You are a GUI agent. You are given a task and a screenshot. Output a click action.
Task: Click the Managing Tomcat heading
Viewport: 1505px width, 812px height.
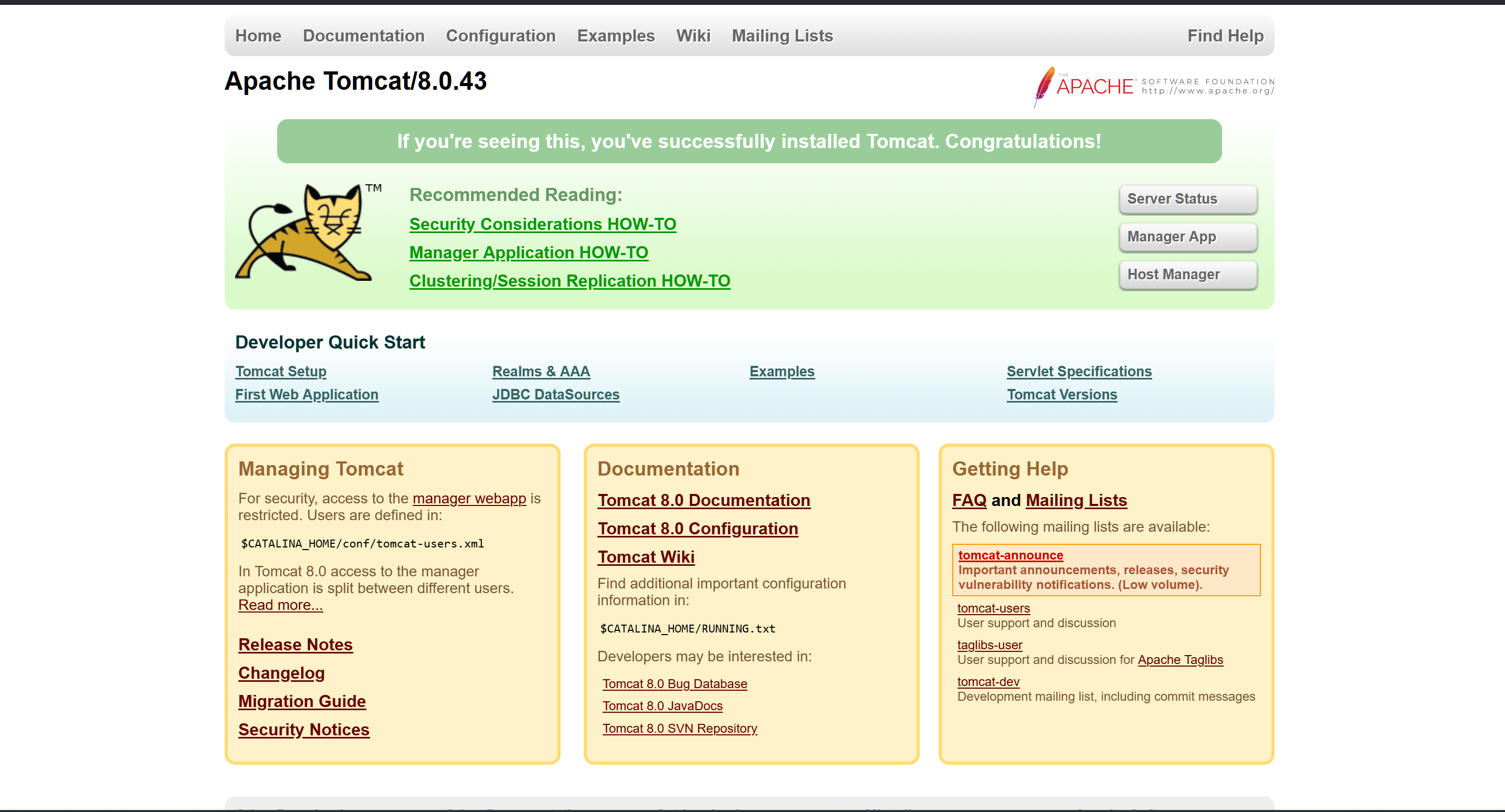[x=321, y=469]
